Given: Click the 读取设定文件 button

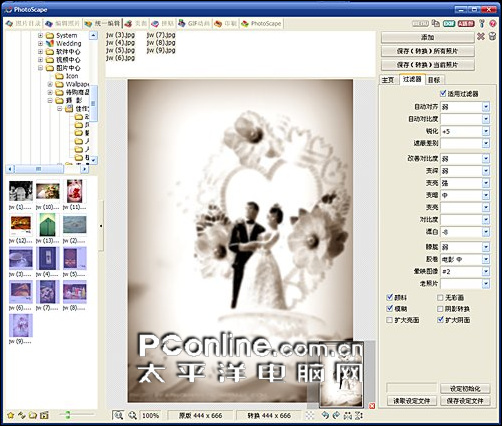Looking at the screenshot, I should 412,401.
